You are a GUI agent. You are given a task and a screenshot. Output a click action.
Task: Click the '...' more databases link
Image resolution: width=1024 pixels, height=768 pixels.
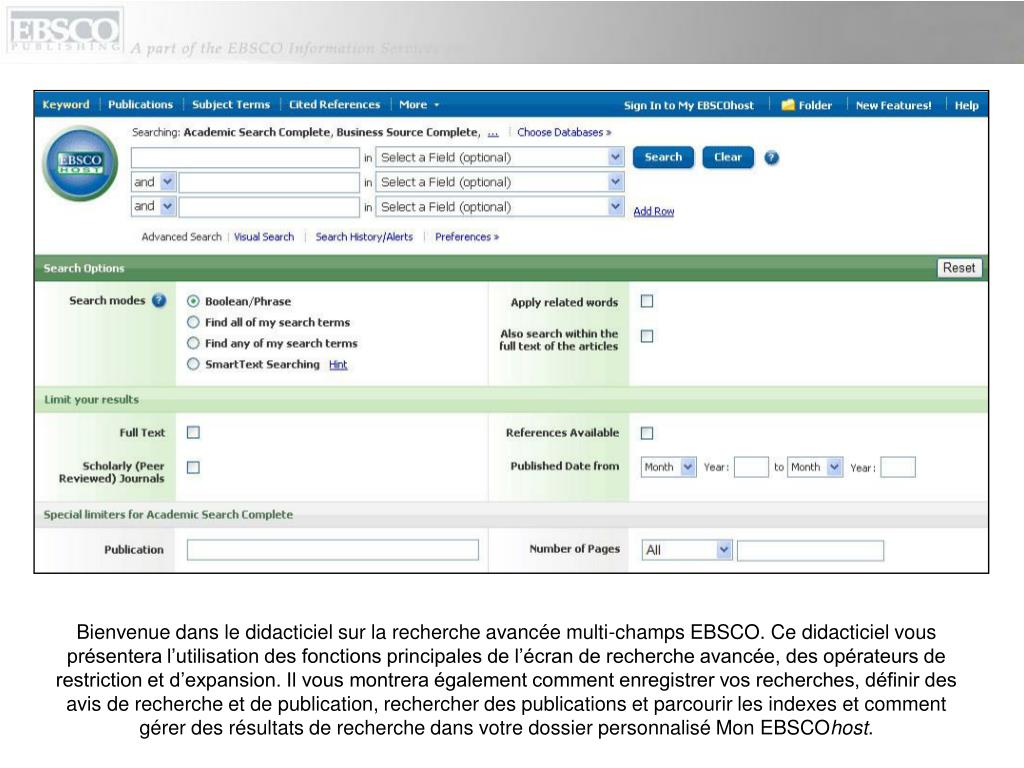click(x=493, y=133)
